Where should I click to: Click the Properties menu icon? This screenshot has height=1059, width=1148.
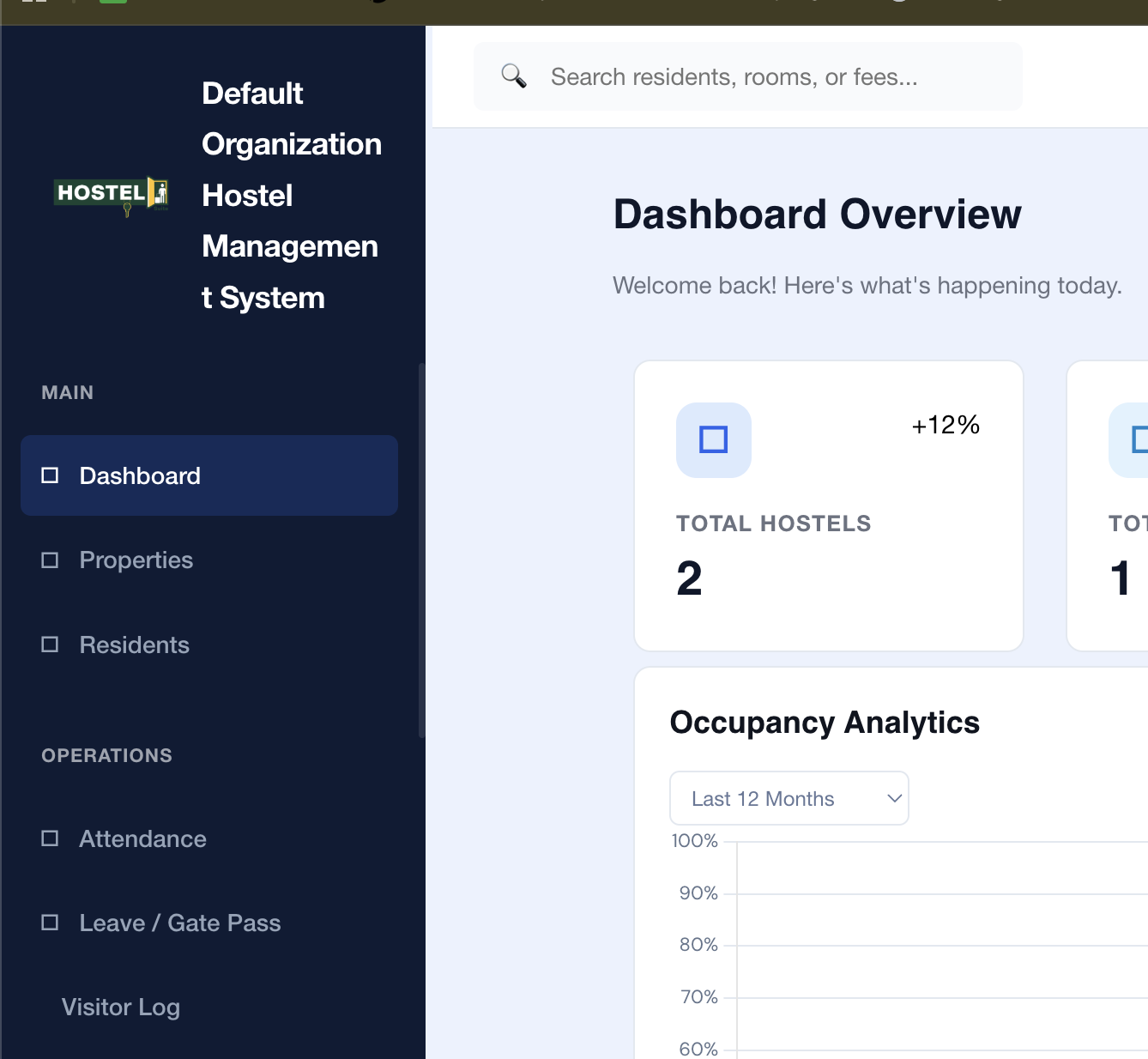[50, 560]
